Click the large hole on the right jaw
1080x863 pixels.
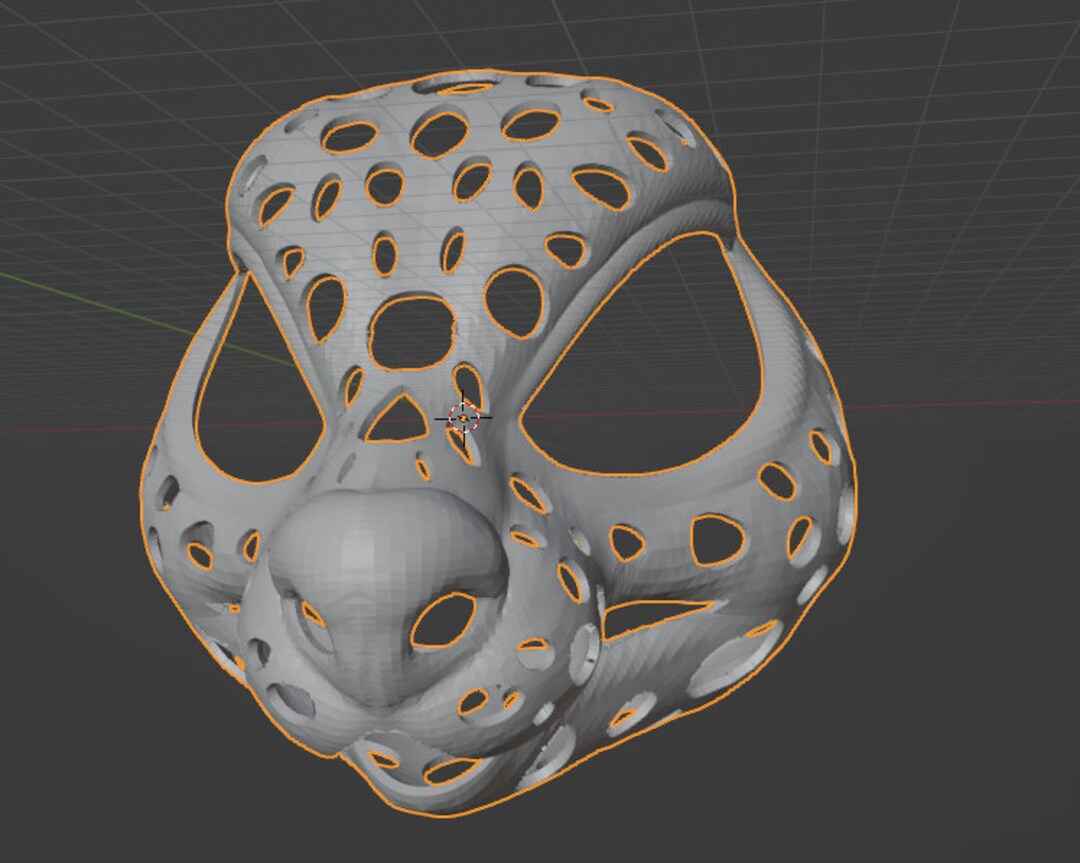pos(715,535)
